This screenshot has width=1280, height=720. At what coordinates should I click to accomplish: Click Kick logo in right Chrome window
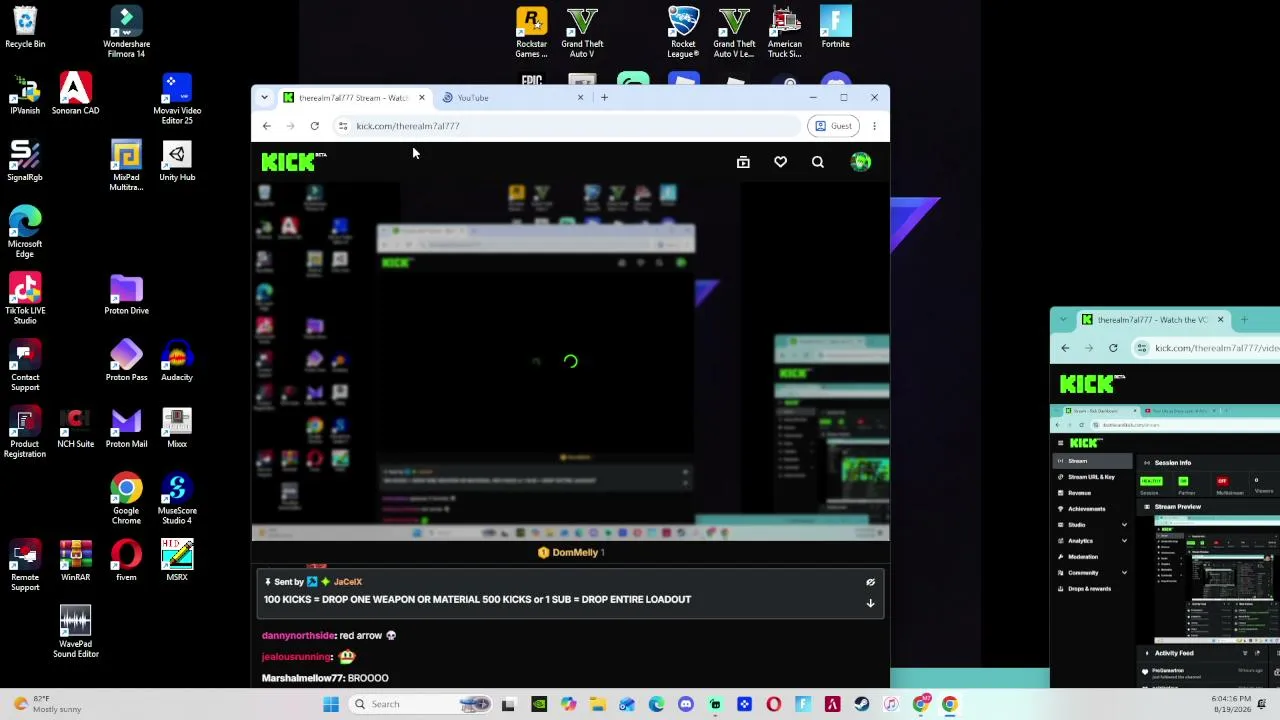[x=1092, y=383]
